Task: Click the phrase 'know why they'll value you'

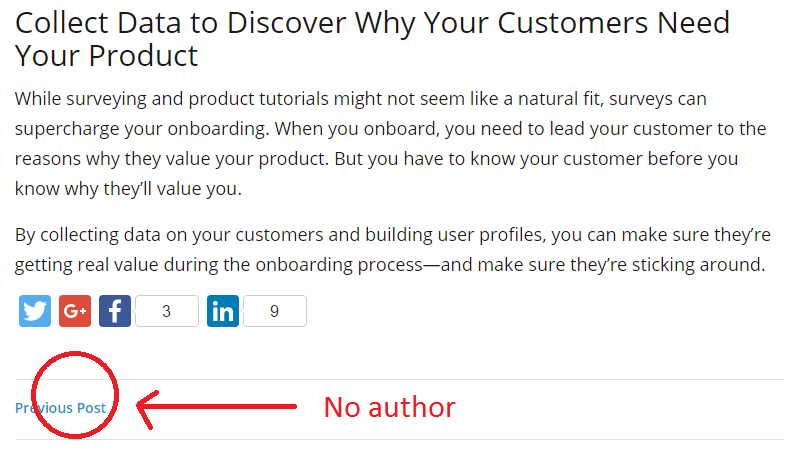Action: tap(128, 189)
